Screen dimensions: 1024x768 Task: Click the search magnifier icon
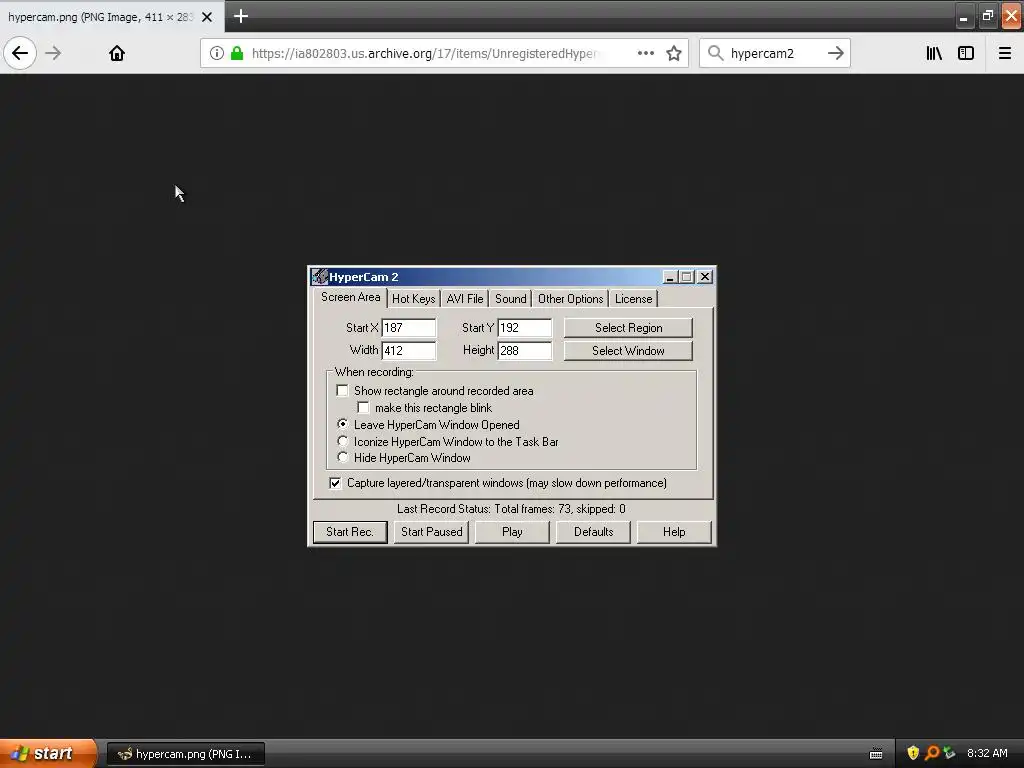click(716, 53)
